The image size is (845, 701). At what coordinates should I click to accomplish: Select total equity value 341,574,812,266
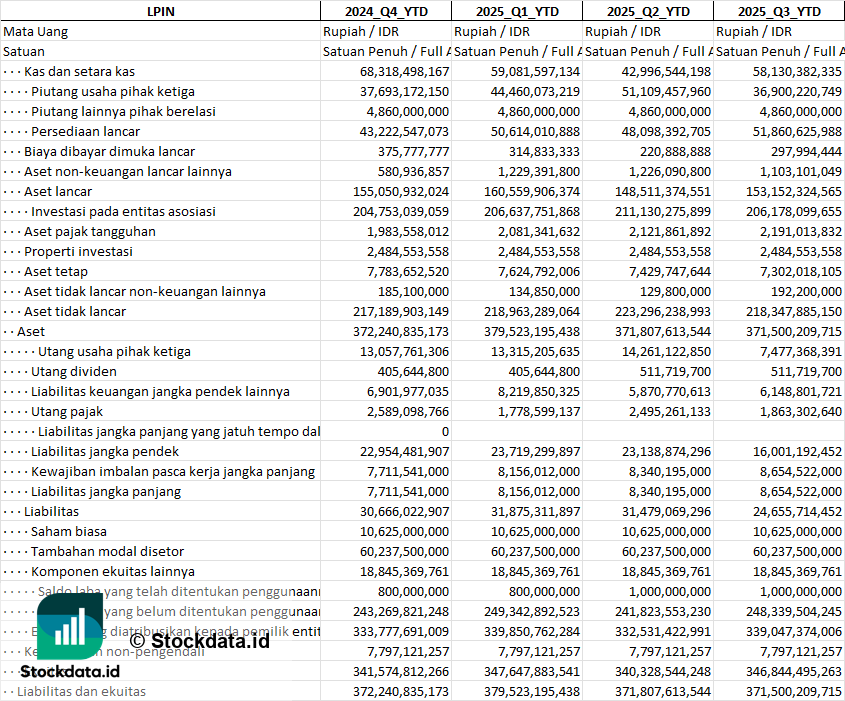[401, 671]
